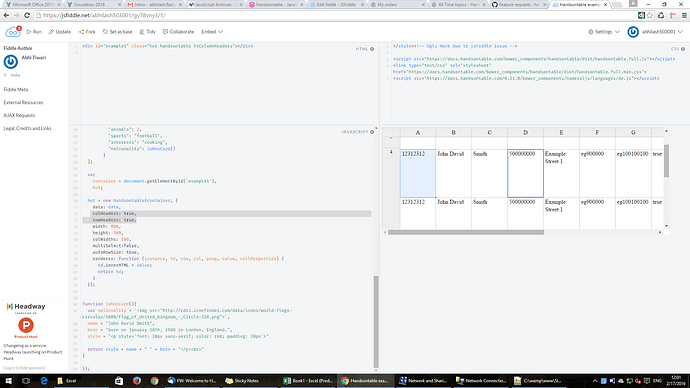Viewport: 690px width, 388px height.
Task: Click the function JohnsCard() code line
Action: 110,304
